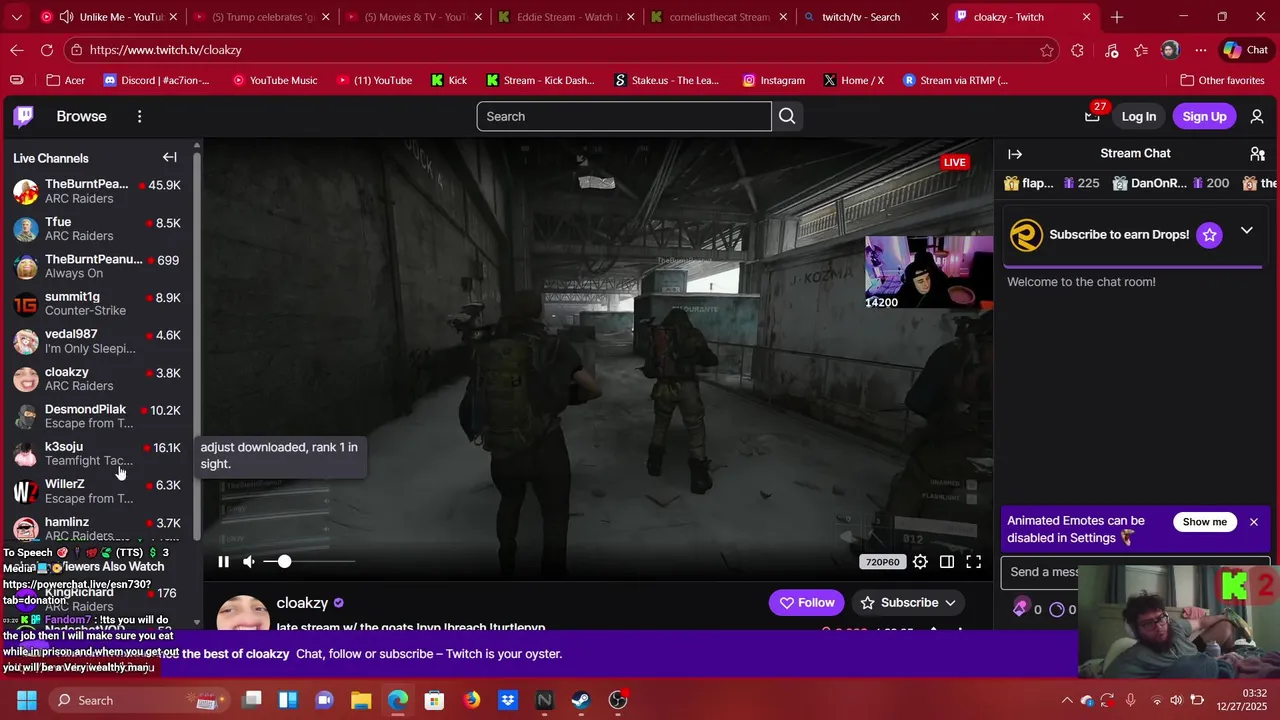The image size is (1280, 720).
Task: Pause the stream video
Action: point(223,562)
